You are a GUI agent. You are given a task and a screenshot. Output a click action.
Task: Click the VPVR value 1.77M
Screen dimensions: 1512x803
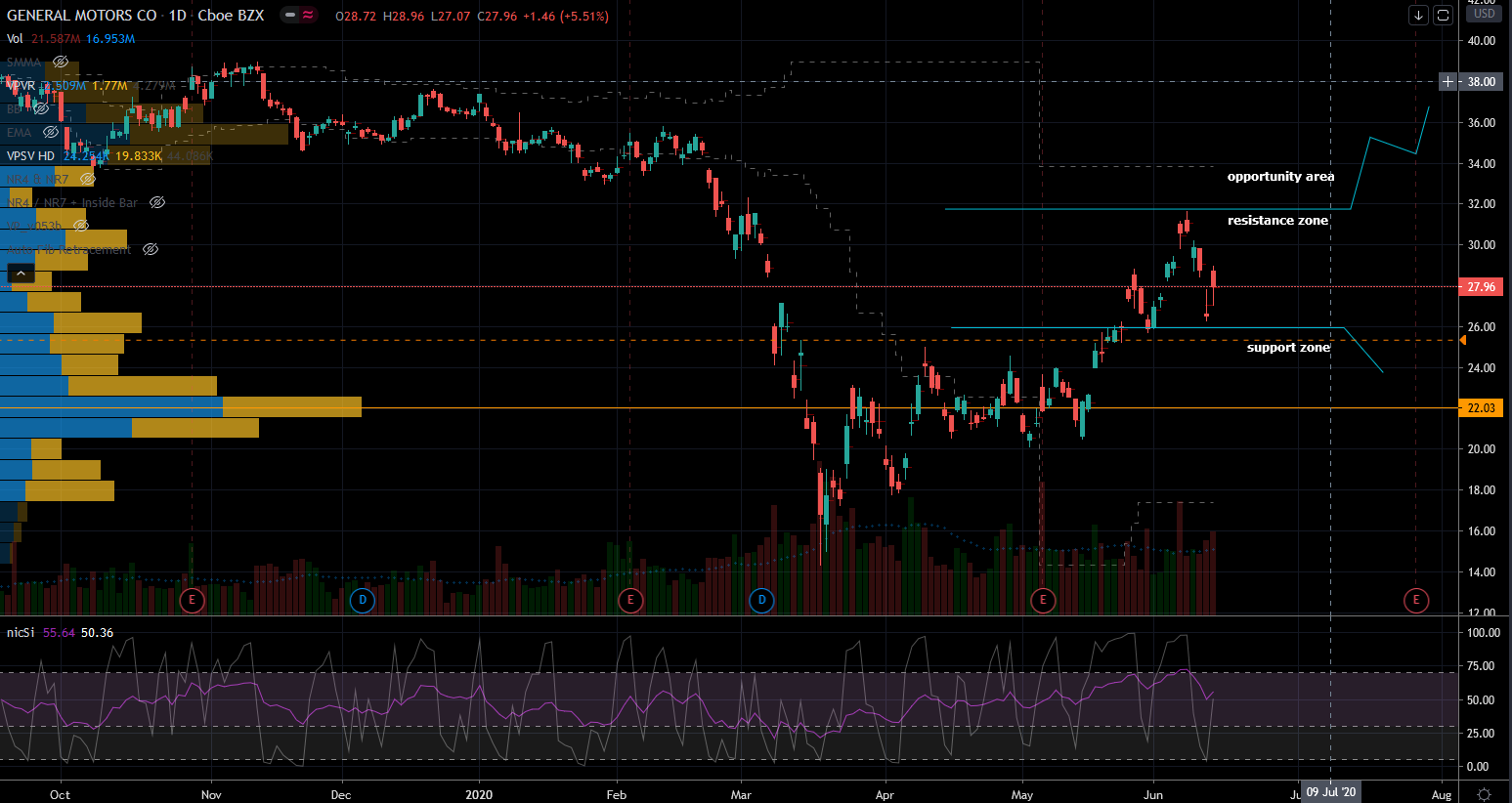click(110, 86)
